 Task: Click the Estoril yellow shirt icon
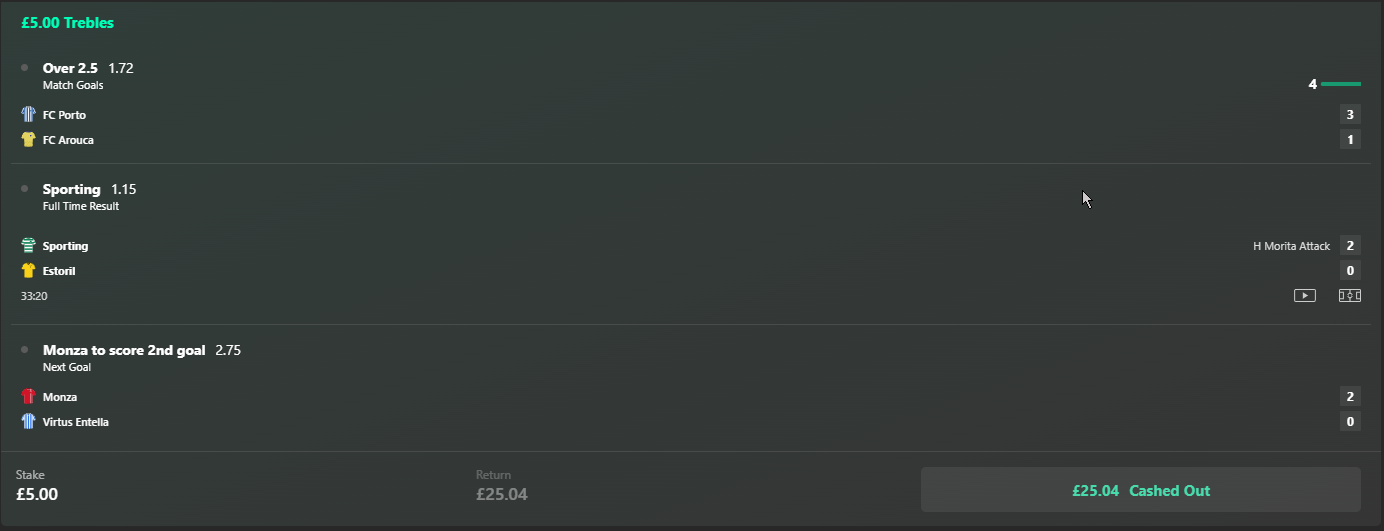click(28, 271)
